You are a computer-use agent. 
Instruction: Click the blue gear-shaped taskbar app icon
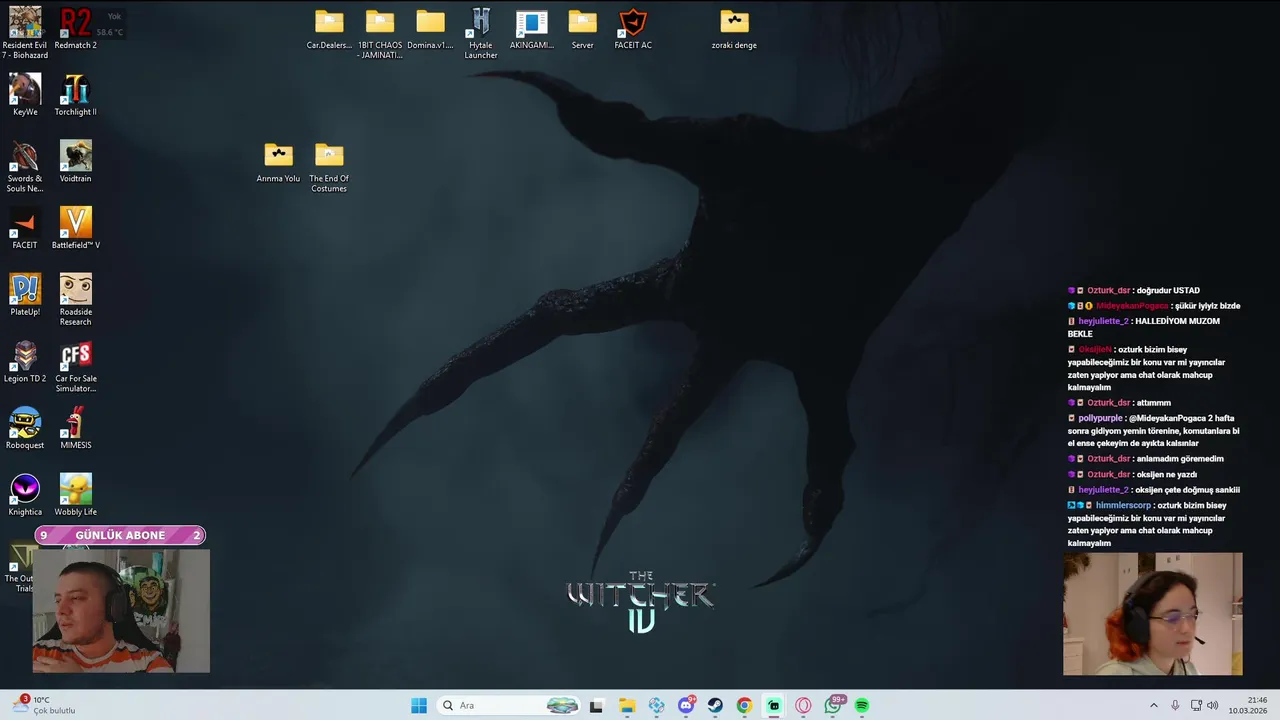(656, 705)
